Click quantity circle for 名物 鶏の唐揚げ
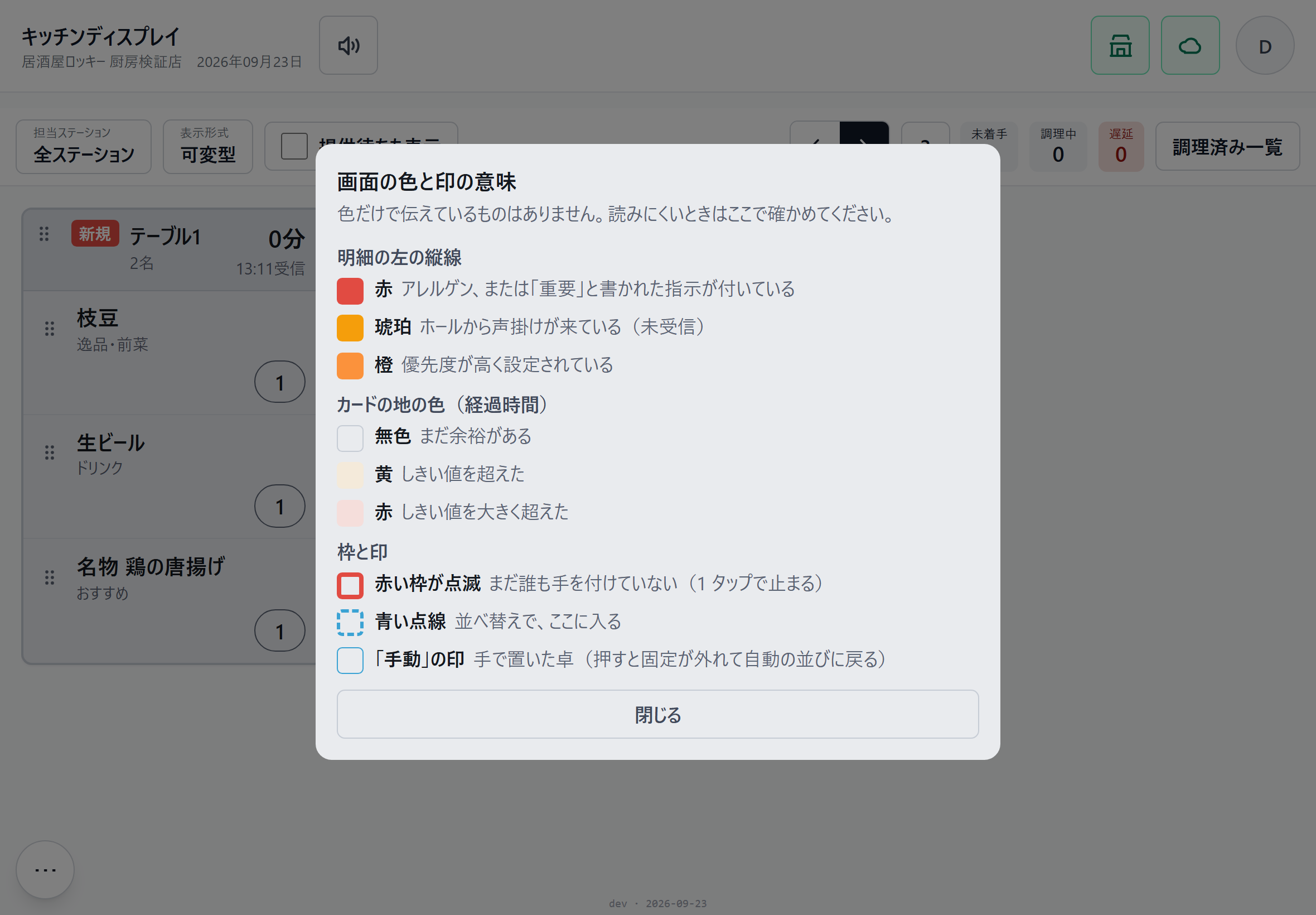This screenshot has width=1316, height=915. tap(279, 630)
